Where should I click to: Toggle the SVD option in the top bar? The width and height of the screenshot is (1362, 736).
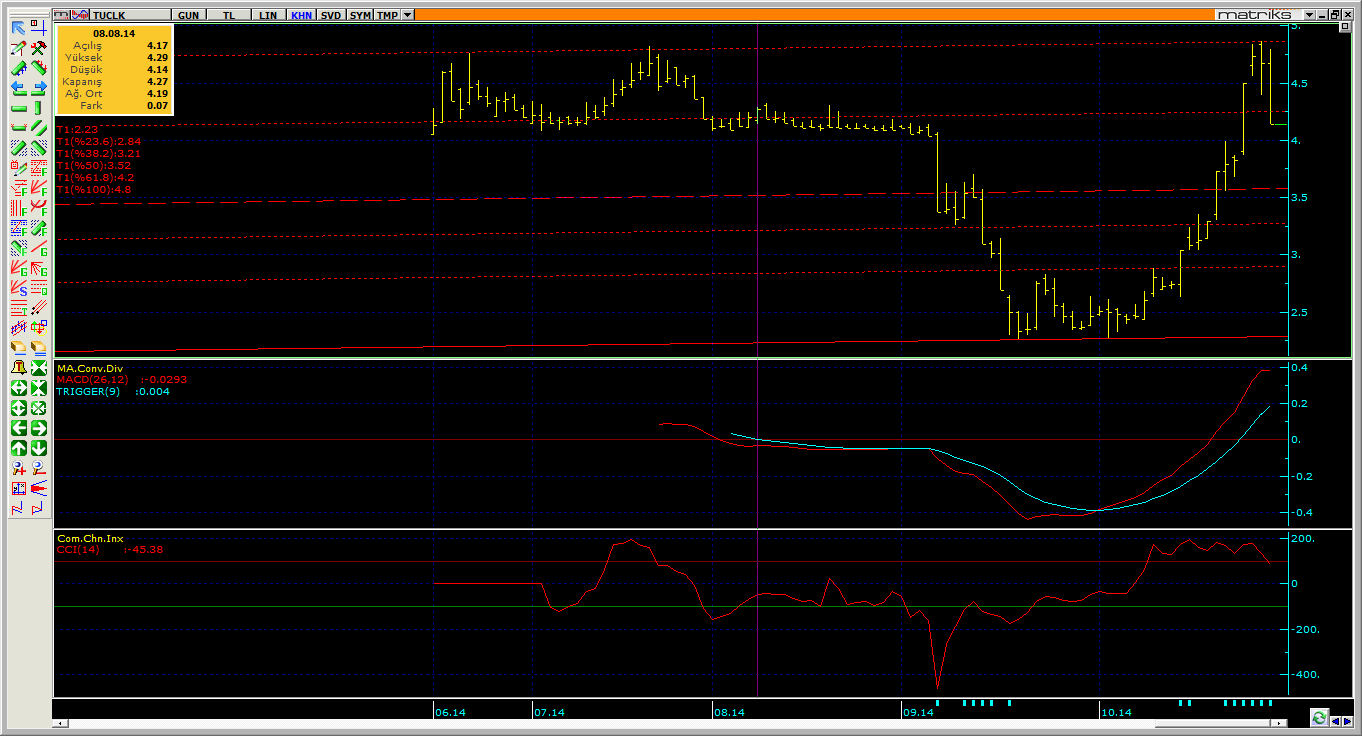tap(331, 16)
